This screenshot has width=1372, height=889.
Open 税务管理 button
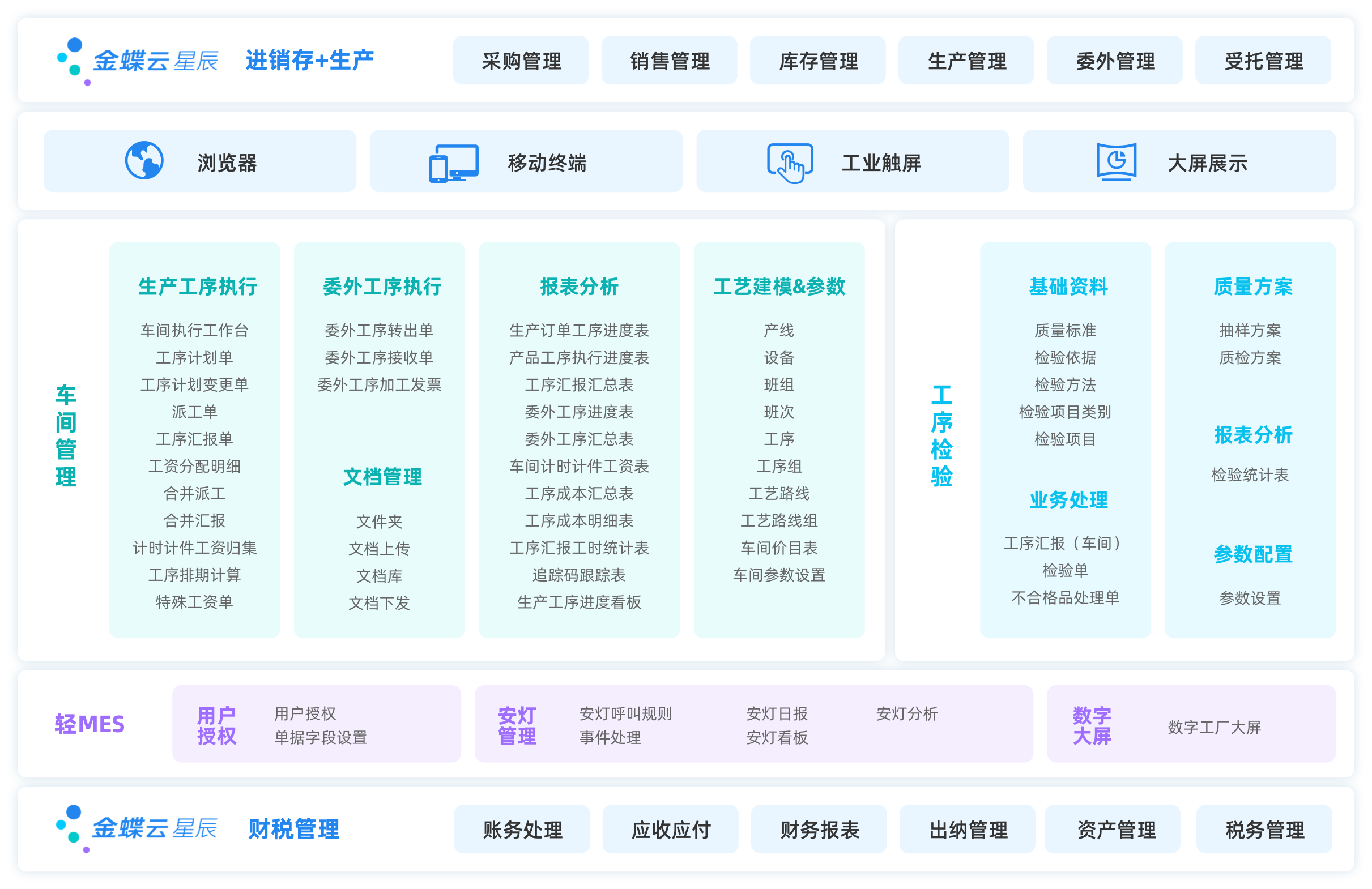(1264, 830)
